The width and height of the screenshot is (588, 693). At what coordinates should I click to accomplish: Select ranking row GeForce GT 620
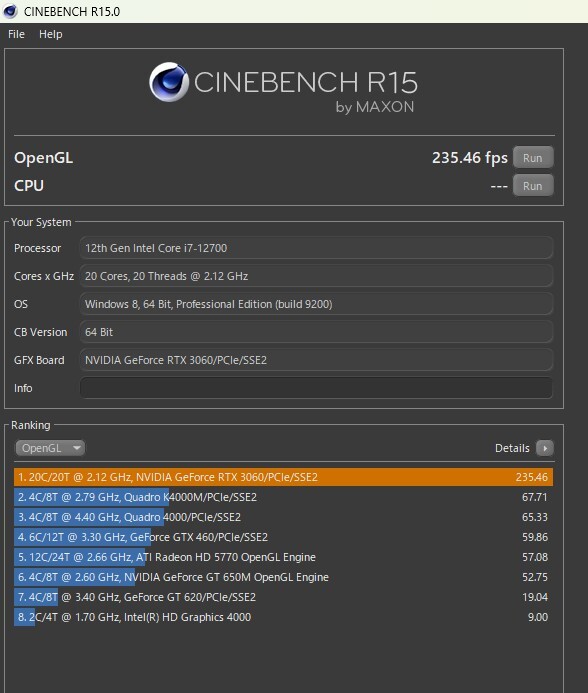click(x=283, y=597)
